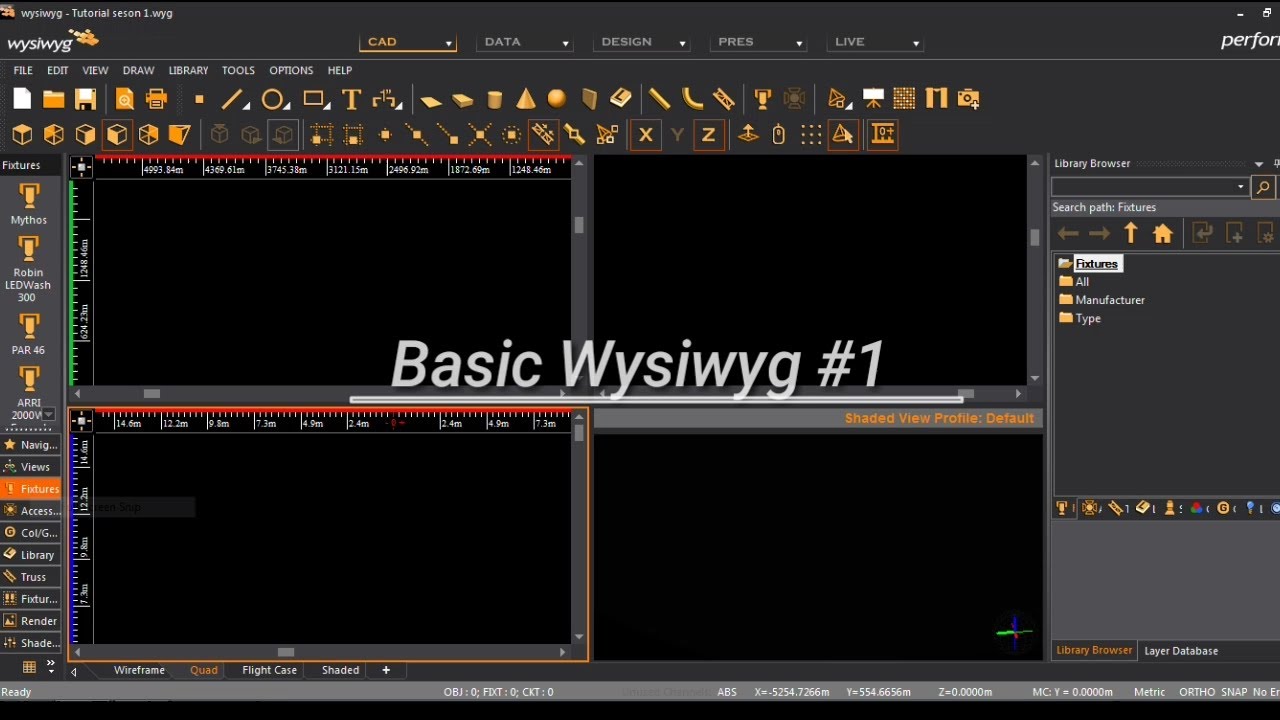Open the Library Browser search dropdown
This screenshot has width=1280, height=720.
pyautogui.click(x=1241, y=187)
